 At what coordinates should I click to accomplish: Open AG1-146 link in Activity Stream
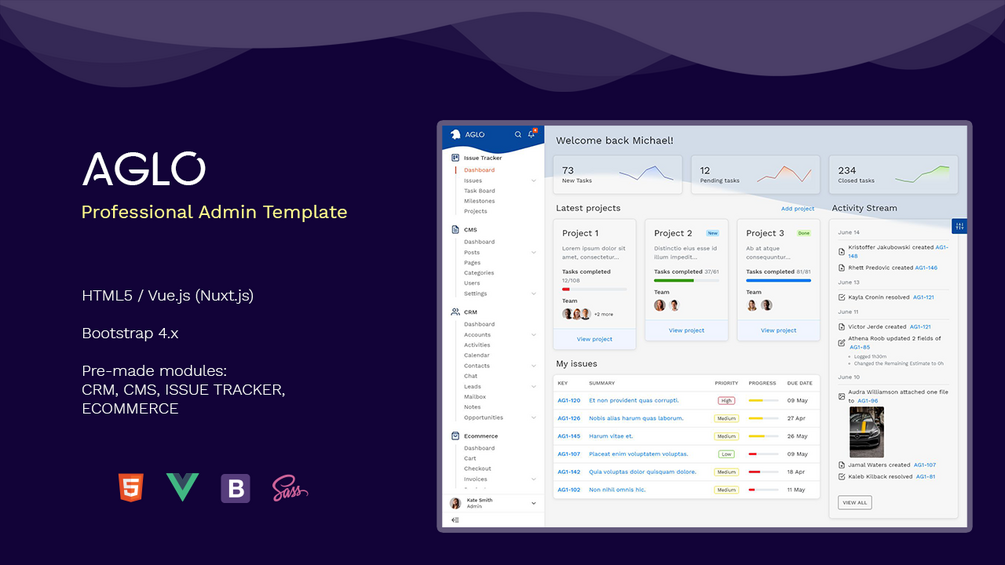926,268
